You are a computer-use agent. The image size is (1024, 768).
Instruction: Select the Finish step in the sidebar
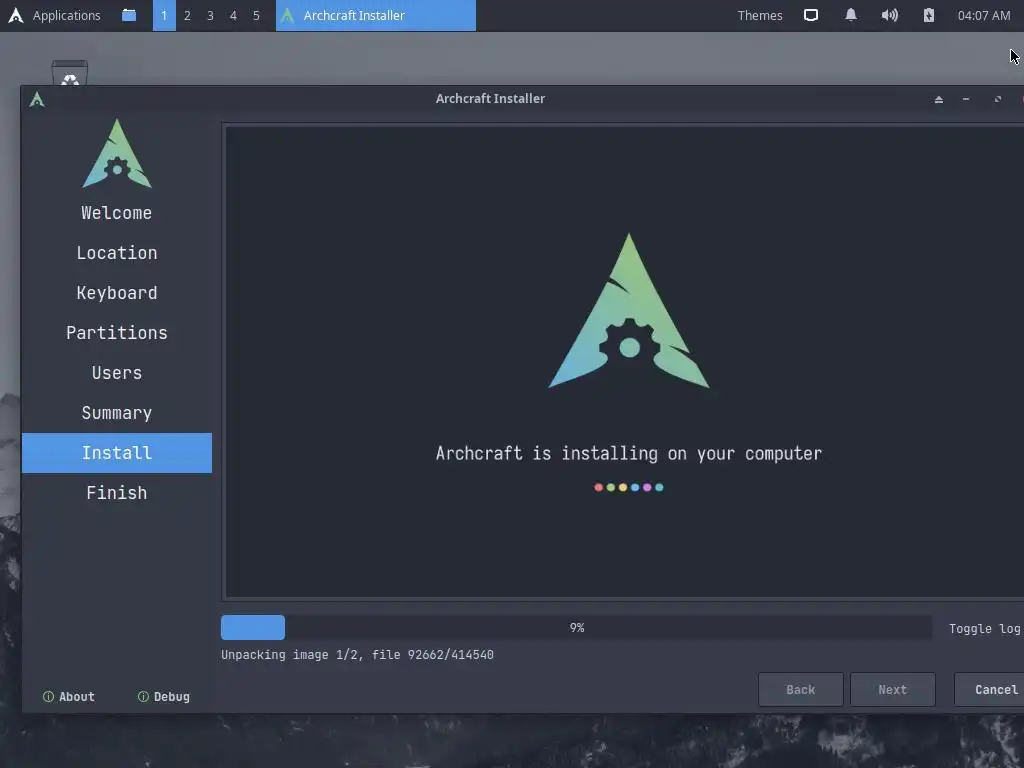coord(117,492)
